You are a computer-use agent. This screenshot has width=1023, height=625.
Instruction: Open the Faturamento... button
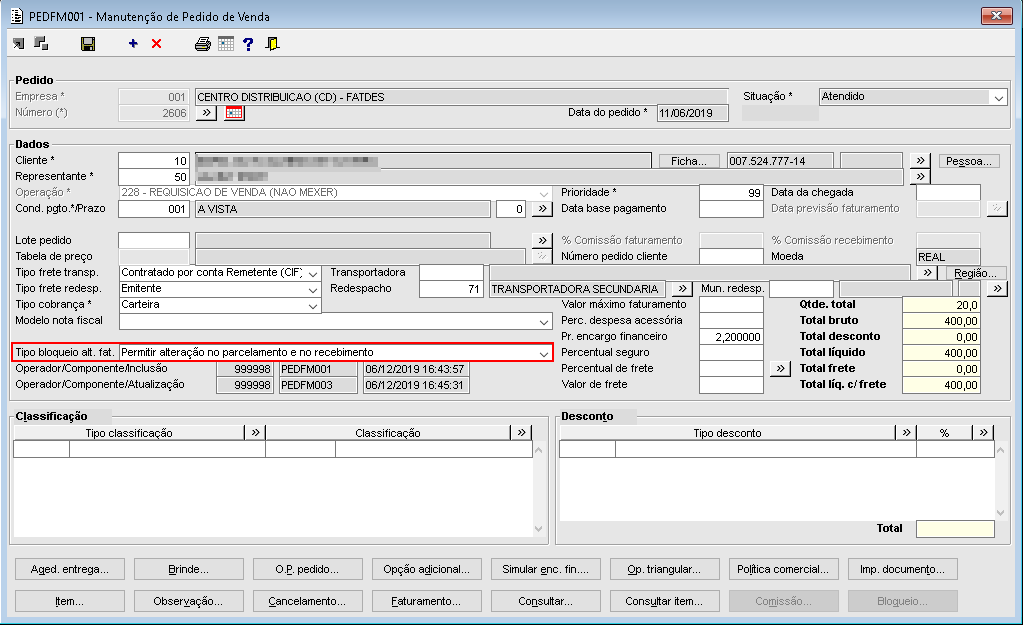coord(427,601)
